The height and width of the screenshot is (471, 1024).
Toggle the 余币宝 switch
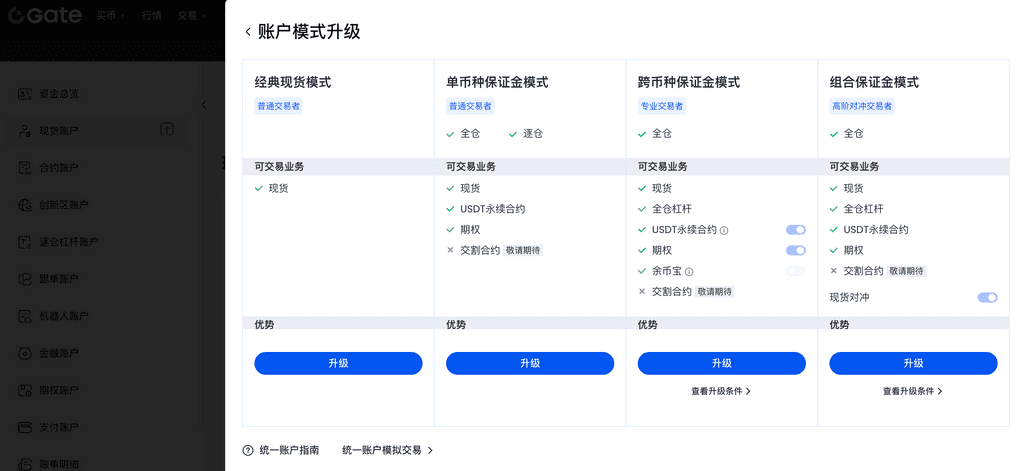795,271
